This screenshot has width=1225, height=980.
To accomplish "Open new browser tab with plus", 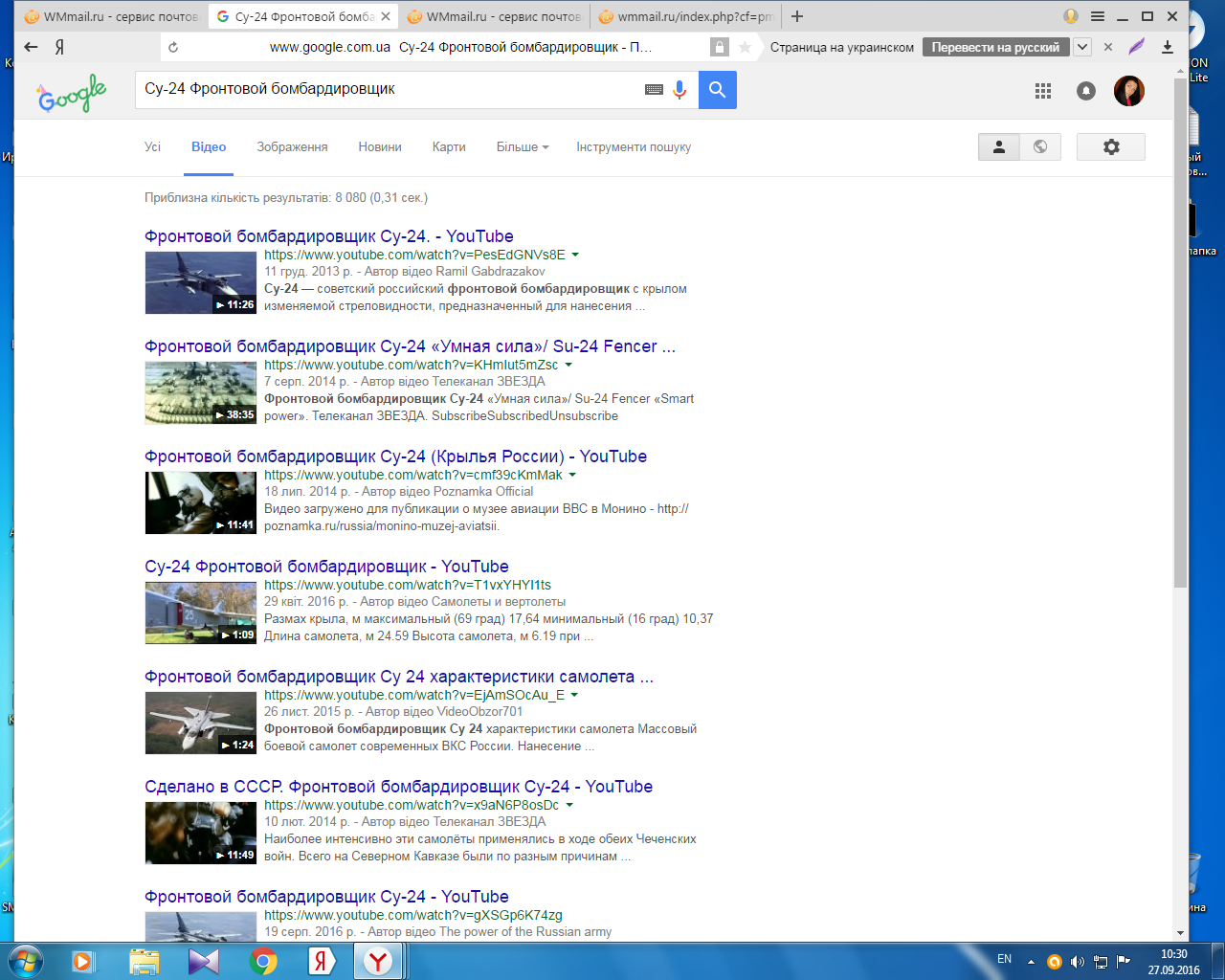I will tap(797, 16).
